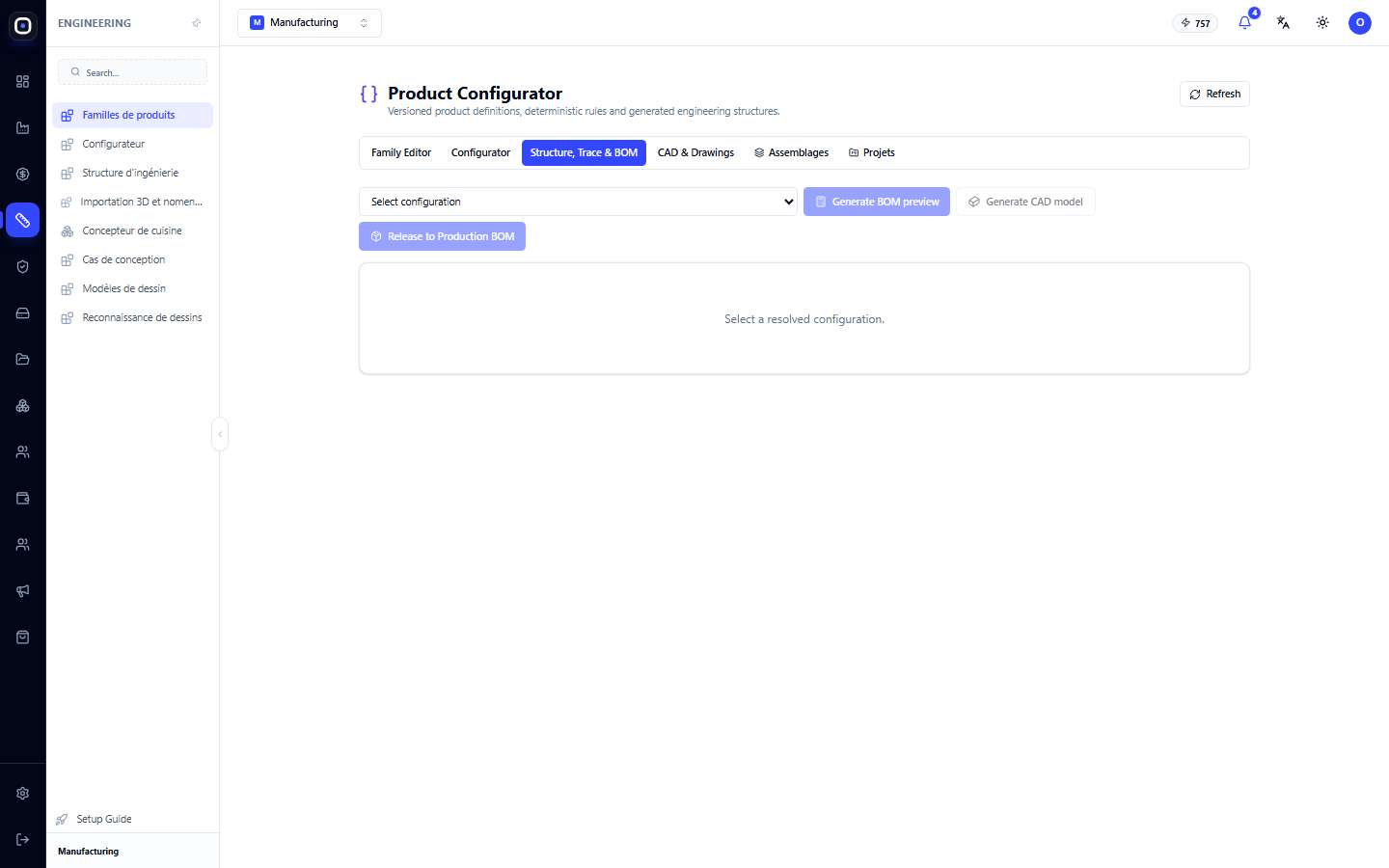The height and width of the screenshot is (868, 1389).
Task: Open the Select configuration dropdown
Action: (x=578, y=202)
